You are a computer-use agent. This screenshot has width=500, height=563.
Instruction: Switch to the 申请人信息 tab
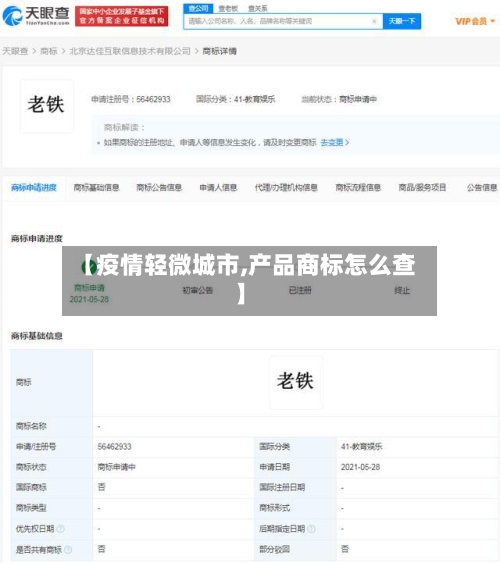(x=218, y=187)
